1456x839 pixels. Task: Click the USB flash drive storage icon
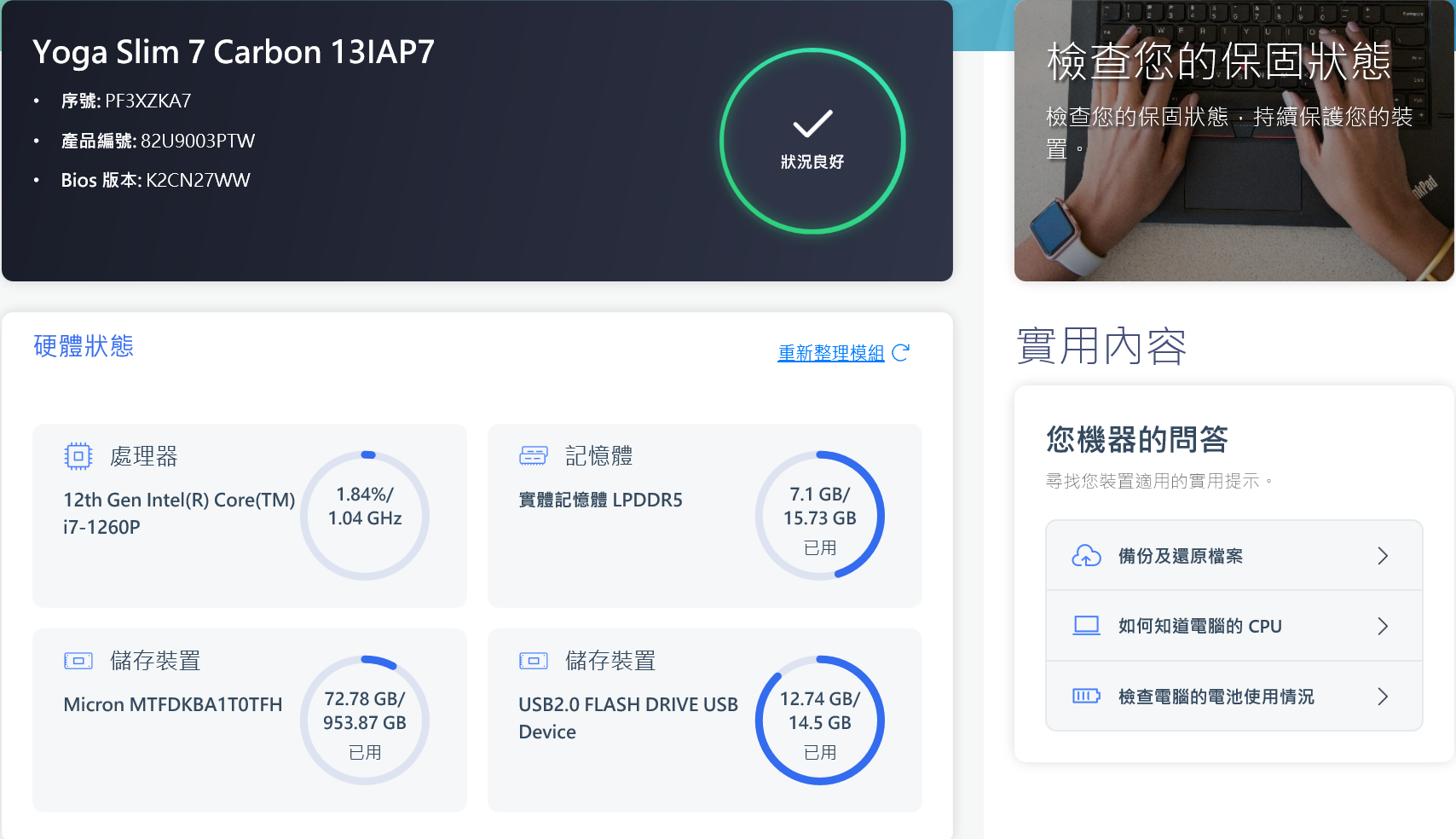(534, 661)
